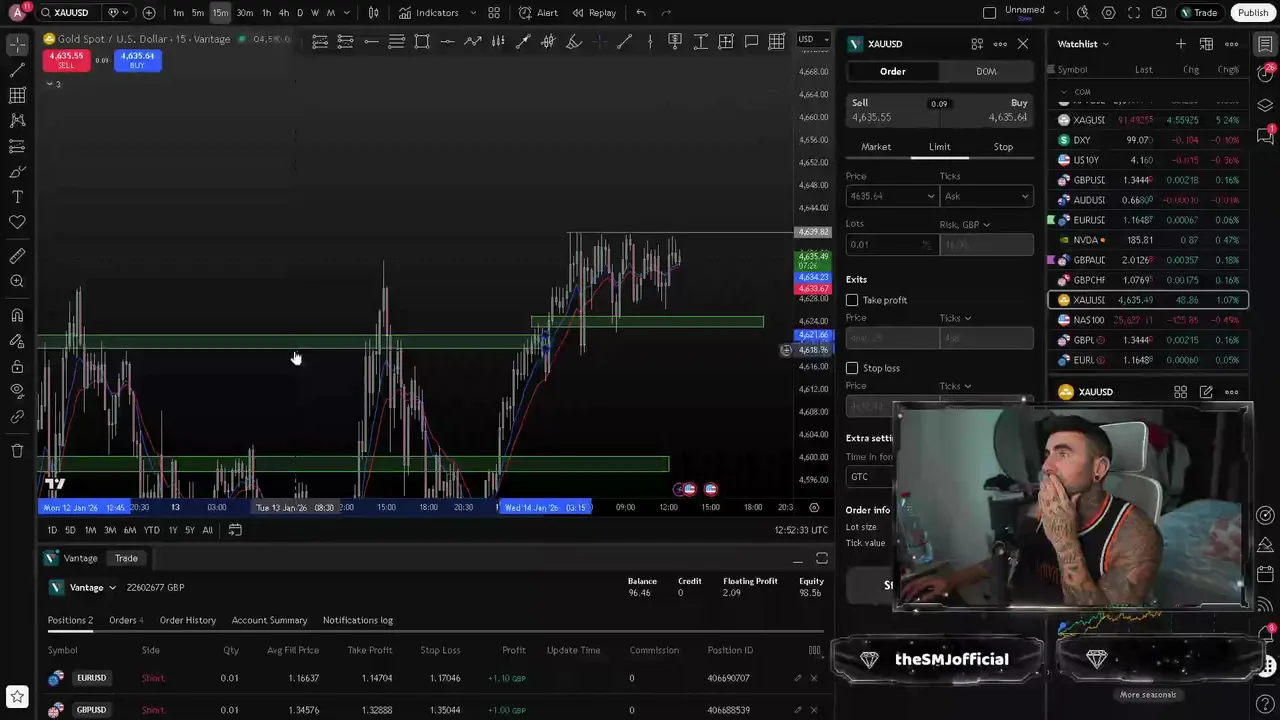Open go to date calendar icon
Screen dimensions: 1280x720
point(235,530)
